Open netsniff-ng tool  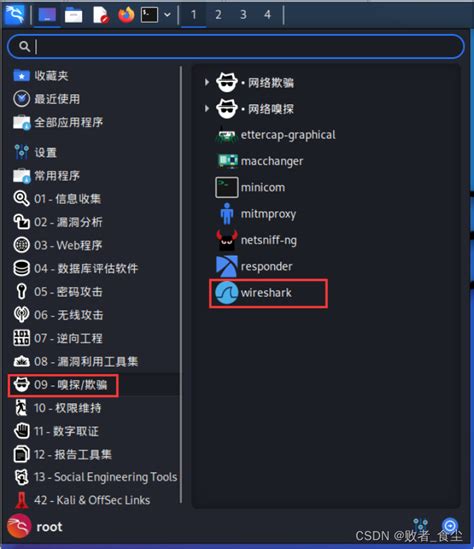point(257,240)
